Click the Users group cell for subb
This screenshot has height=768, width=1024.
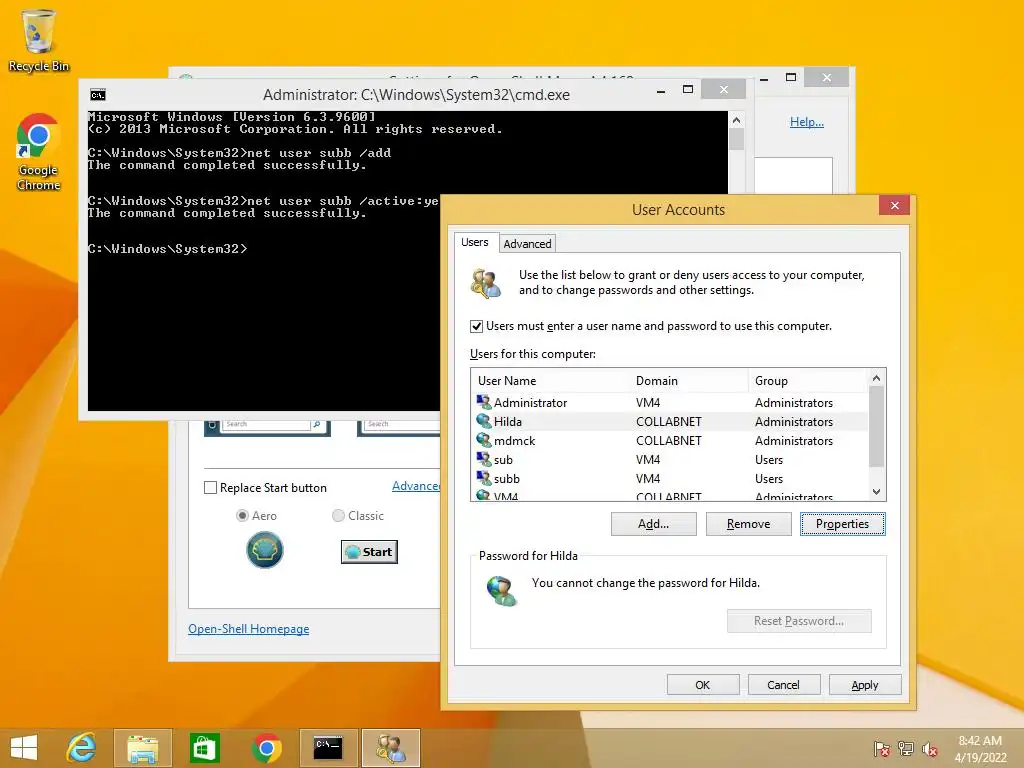[x=769, y=479]
